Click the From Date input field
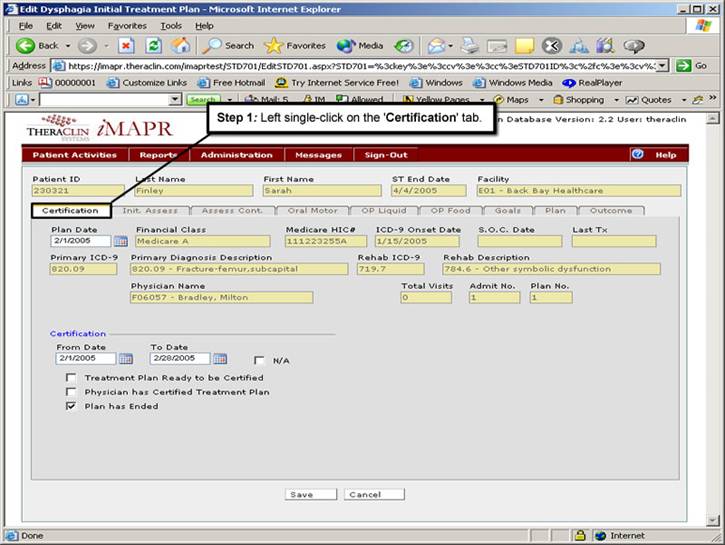This screenshot has height=545, width=725. click(x=85, y=358)
